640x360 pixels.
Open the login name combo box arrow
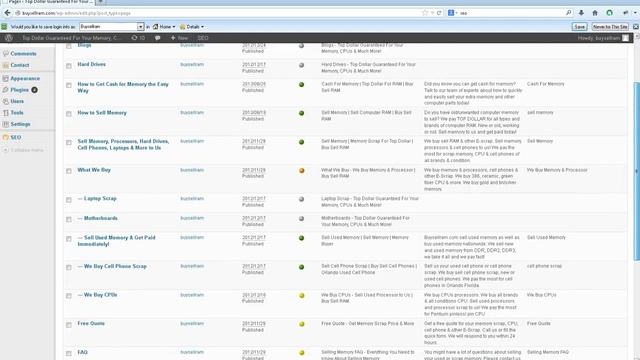pos(140,27)
